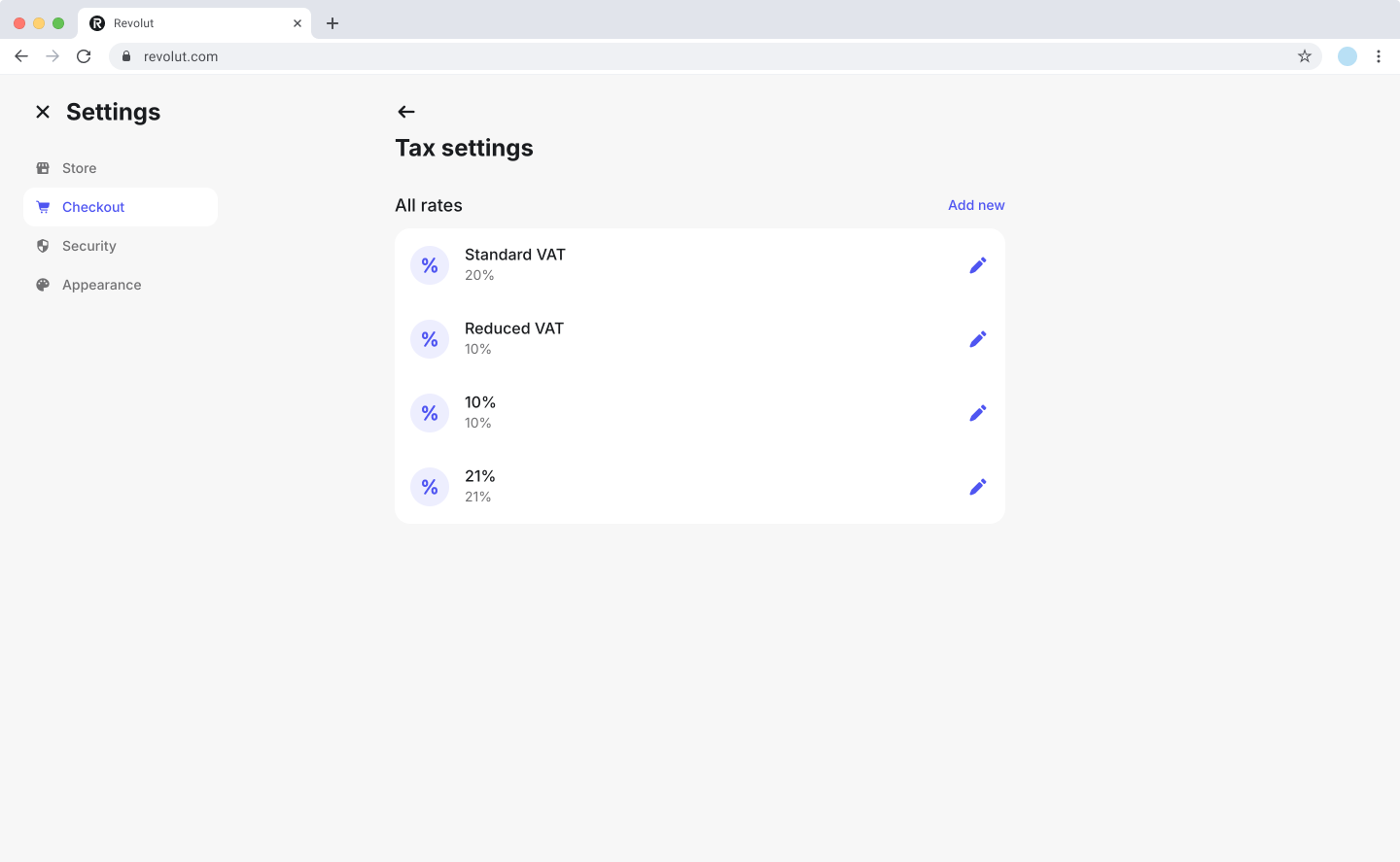Click the Store icon in sidebar

tap(43, 168)
